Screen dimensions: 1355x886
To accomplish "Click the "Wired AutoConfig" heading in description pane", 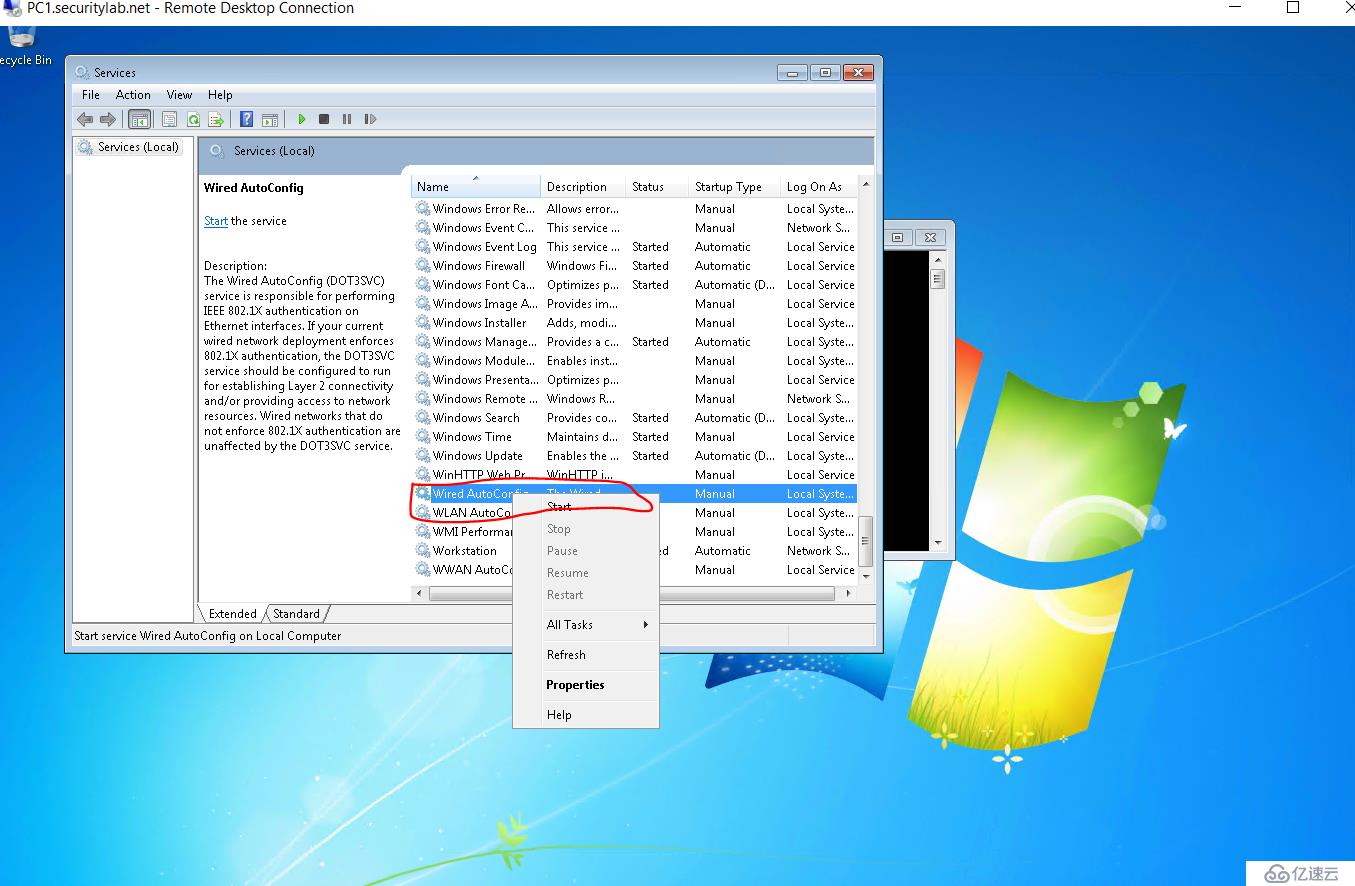I will pyautogui.click(x=254, y=188).
